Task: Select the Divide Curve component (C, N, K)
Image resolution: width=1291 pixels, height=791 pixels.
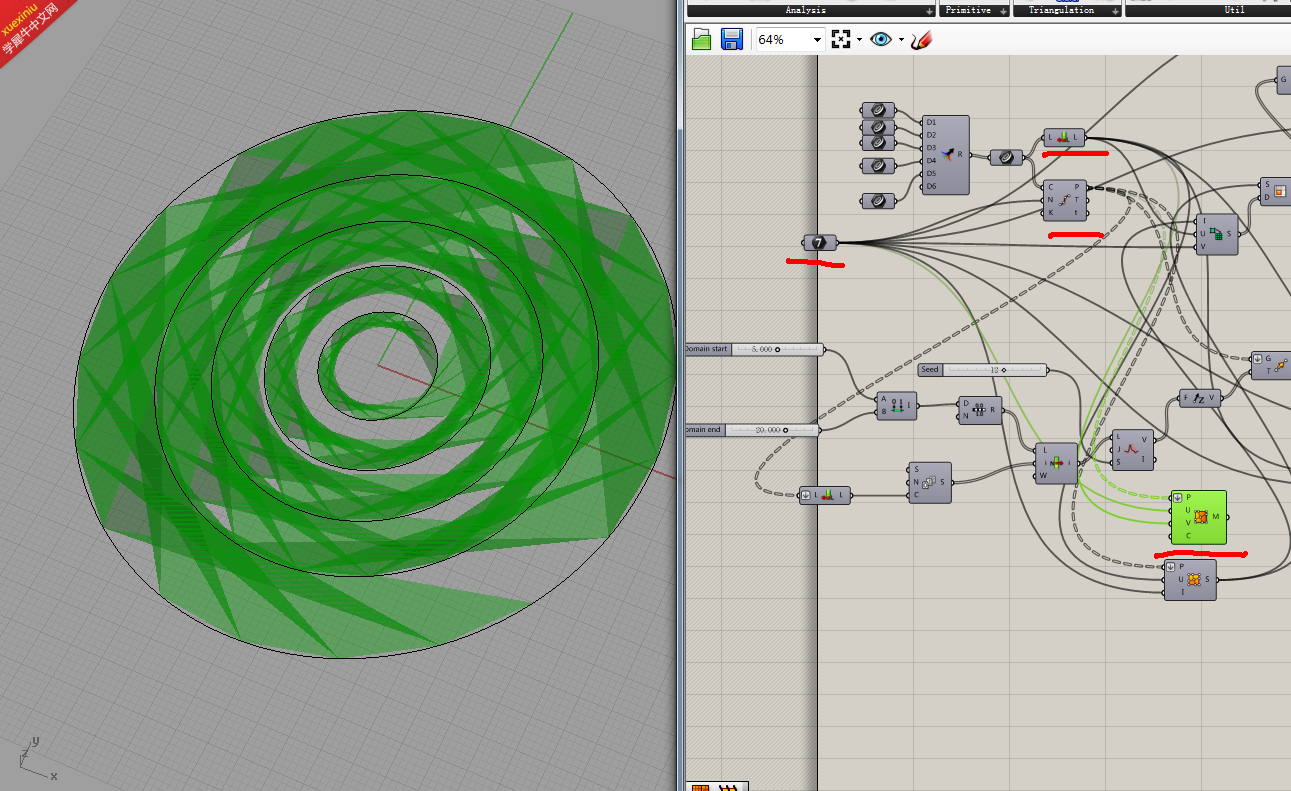Action: coord(1063,200)
